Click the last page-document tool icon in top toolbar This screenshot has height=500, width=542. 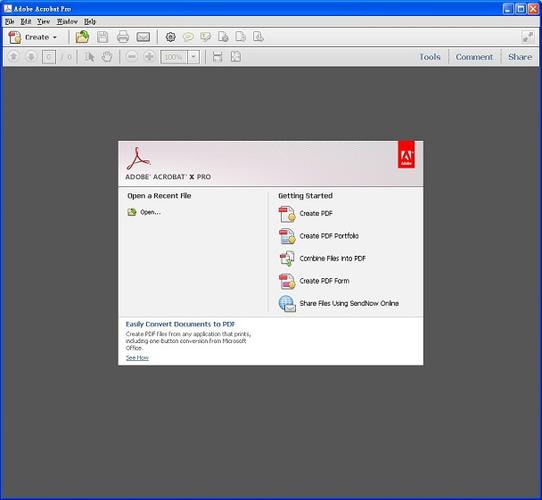(258, 37)
